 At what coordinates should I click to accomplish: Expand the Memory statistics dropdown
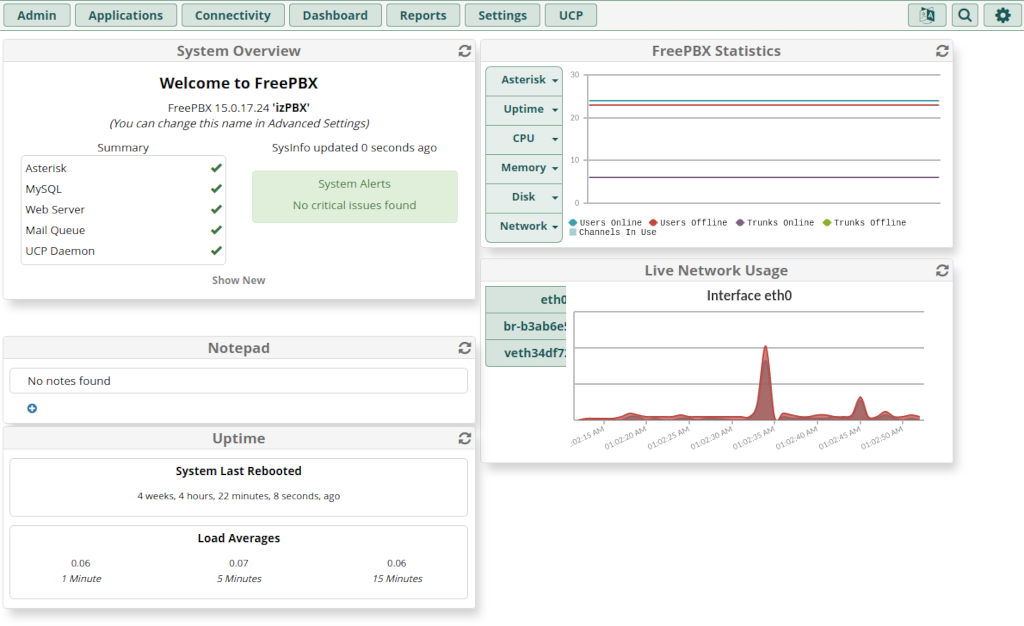pos(524,168)
